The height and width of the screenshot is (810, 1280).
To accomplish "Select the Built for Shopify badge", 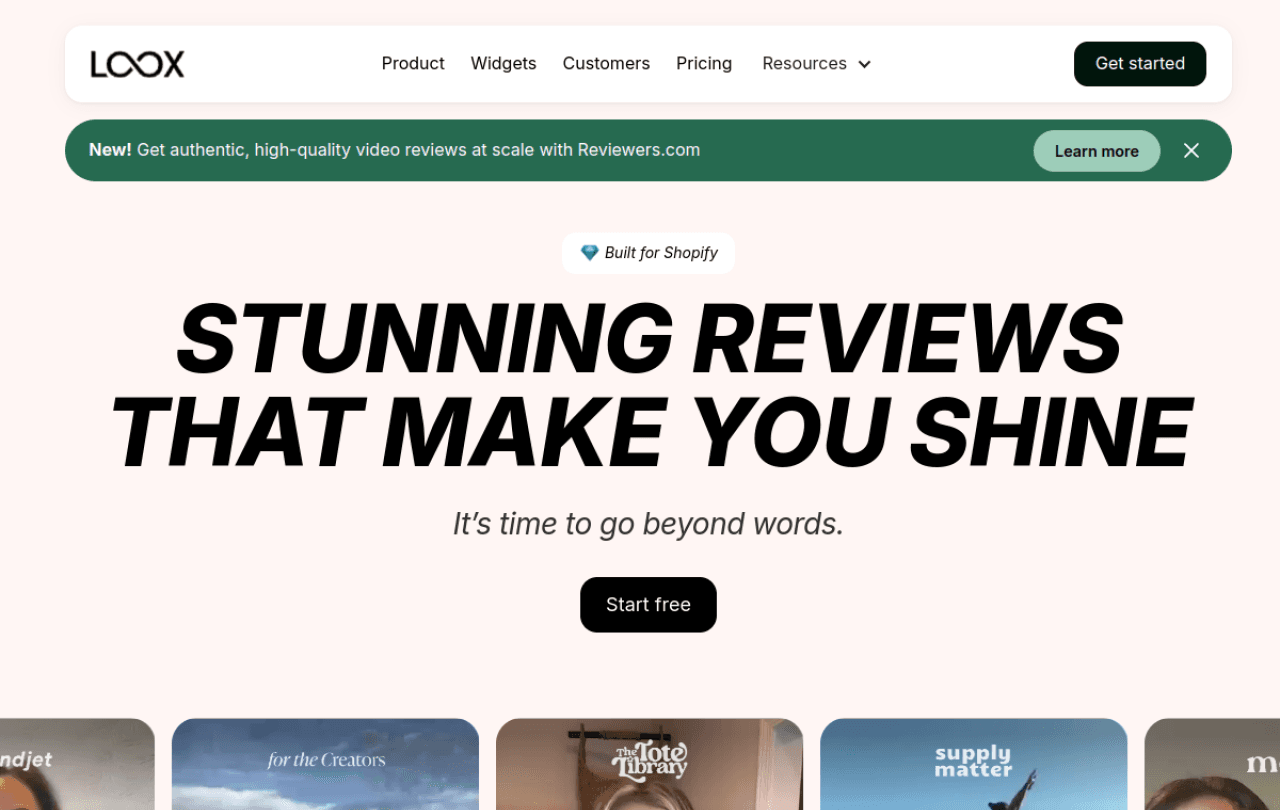I will pyautogui.click(x=648, y=253).
